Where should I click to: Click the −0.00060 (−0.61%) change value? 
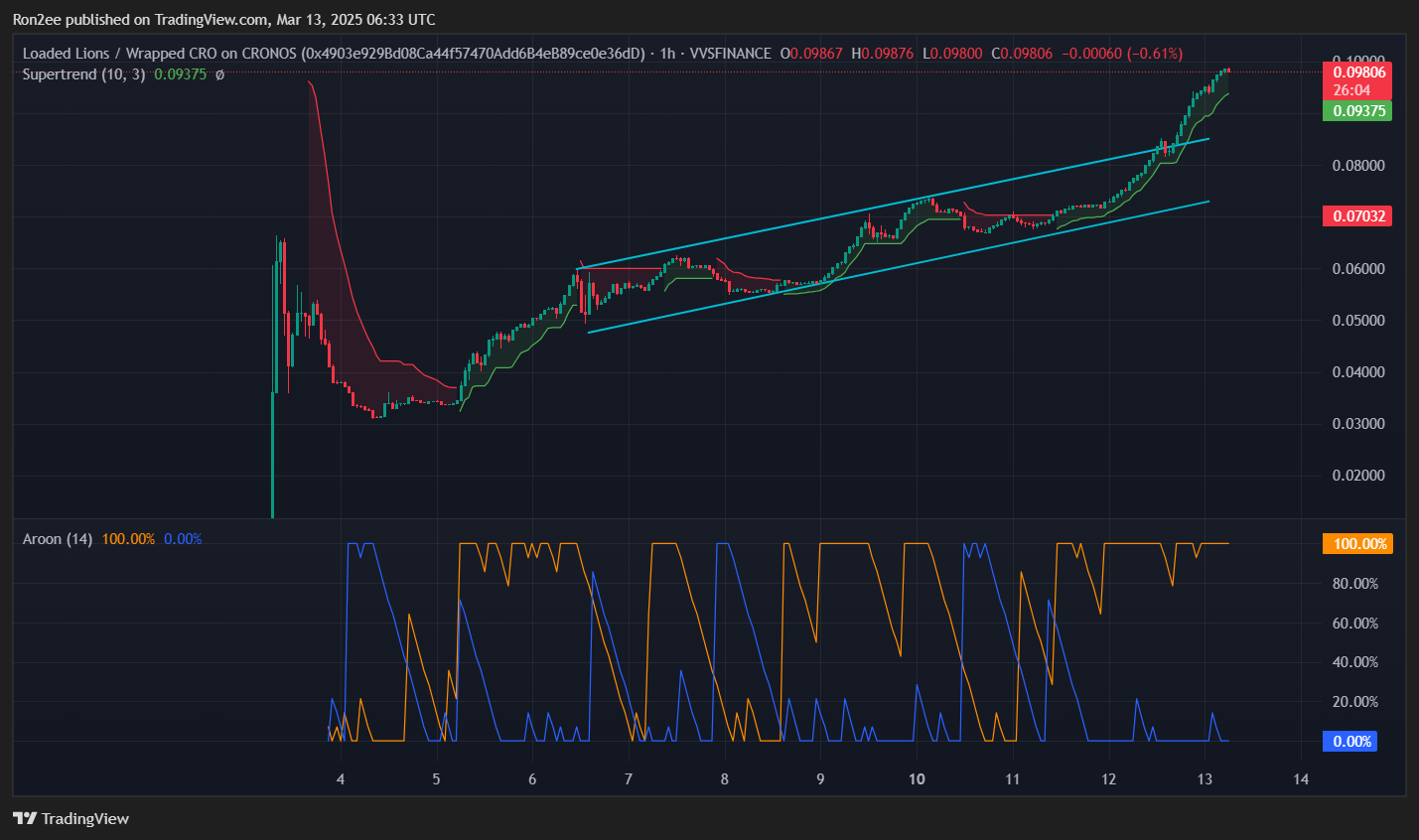click(1121, 54)
